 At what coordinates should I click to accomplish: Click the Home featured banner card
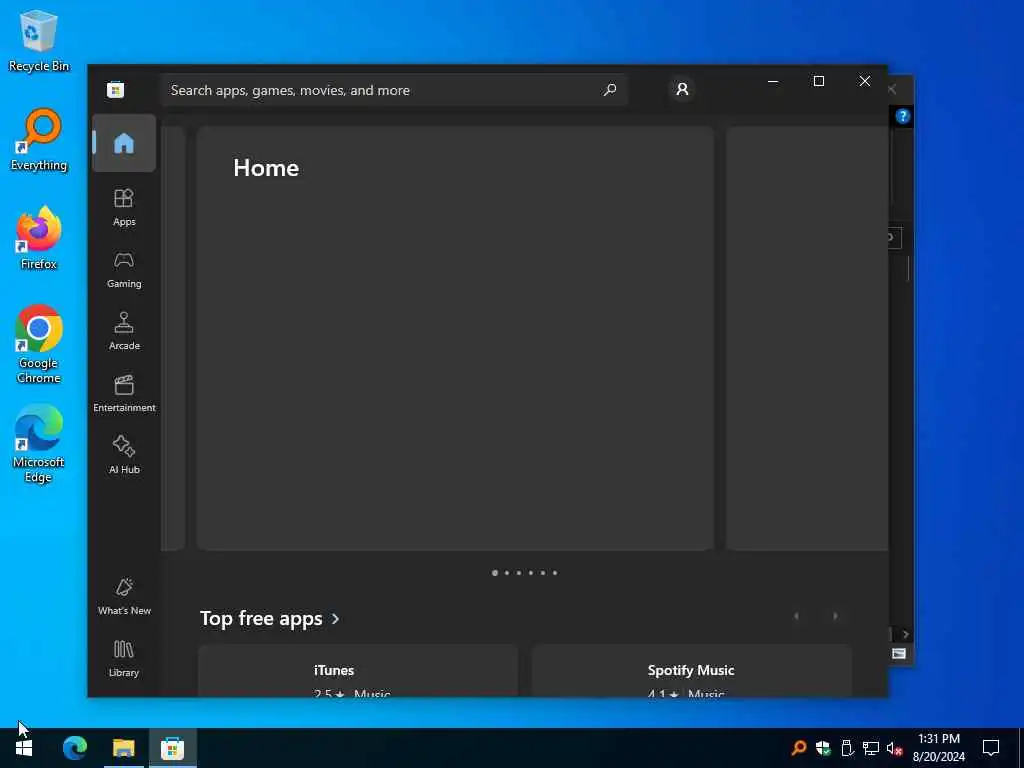pyautogui.click(x=455, y=338)
